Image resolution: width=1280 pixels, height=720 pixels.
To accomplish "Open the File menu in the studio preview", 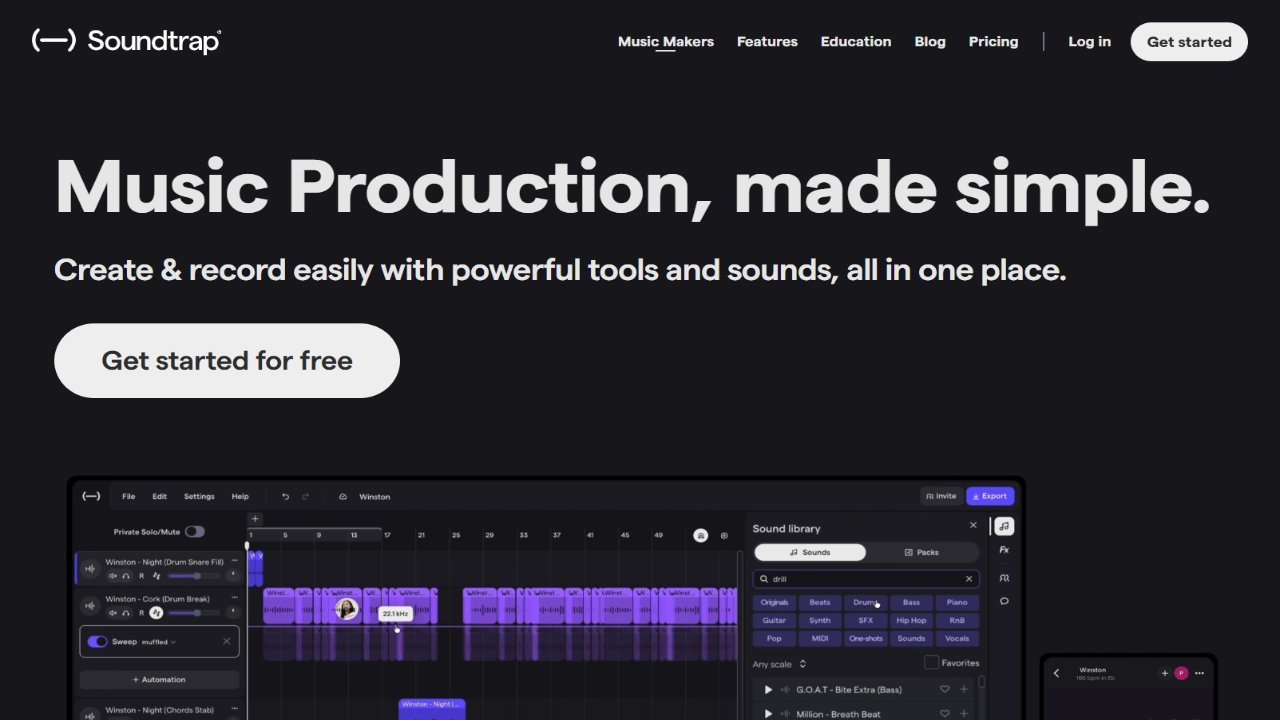I will coord(128,496).
